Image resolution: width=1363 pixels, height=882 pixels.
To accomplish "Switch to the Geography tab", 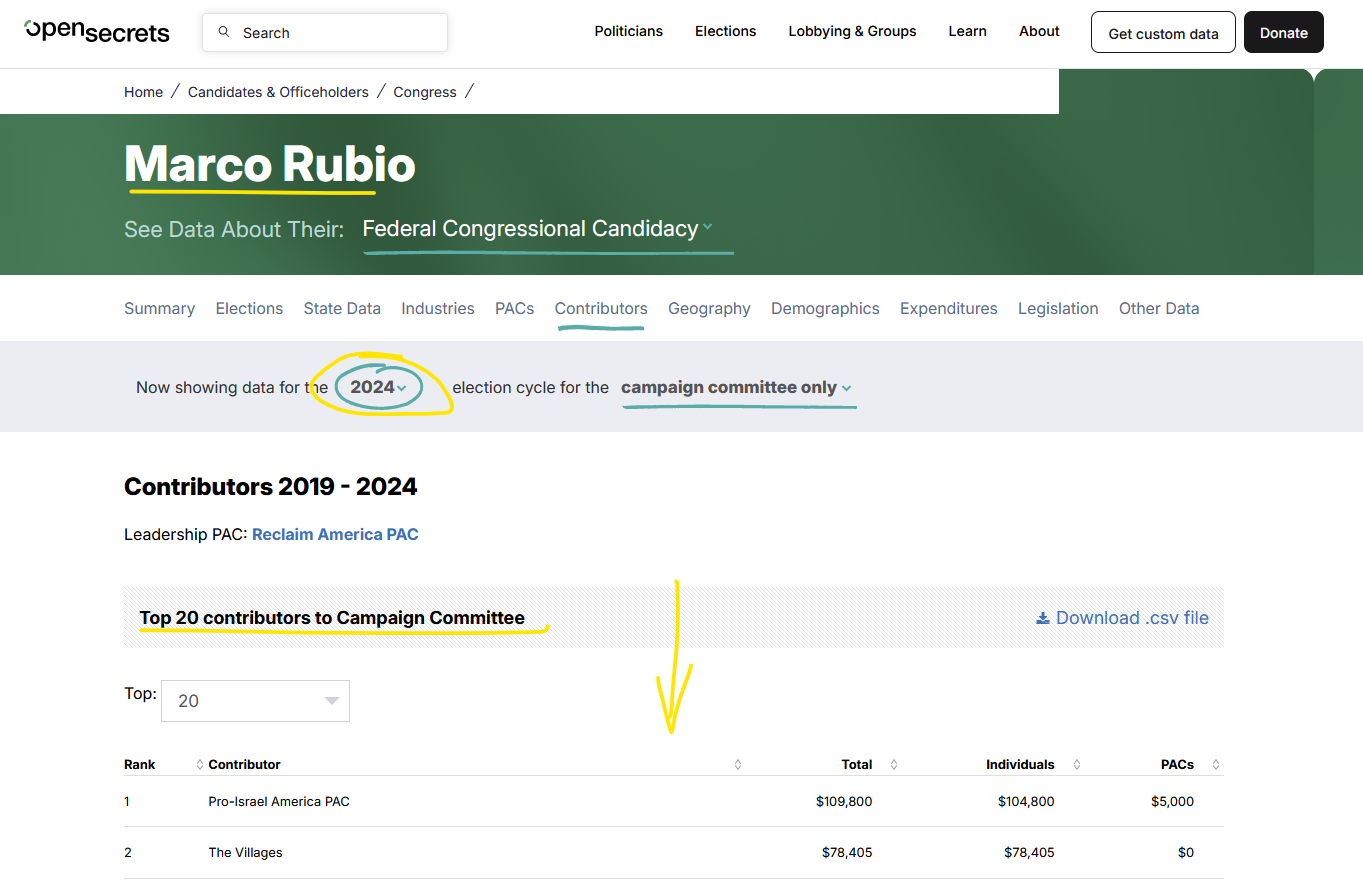I will (709, 309).
